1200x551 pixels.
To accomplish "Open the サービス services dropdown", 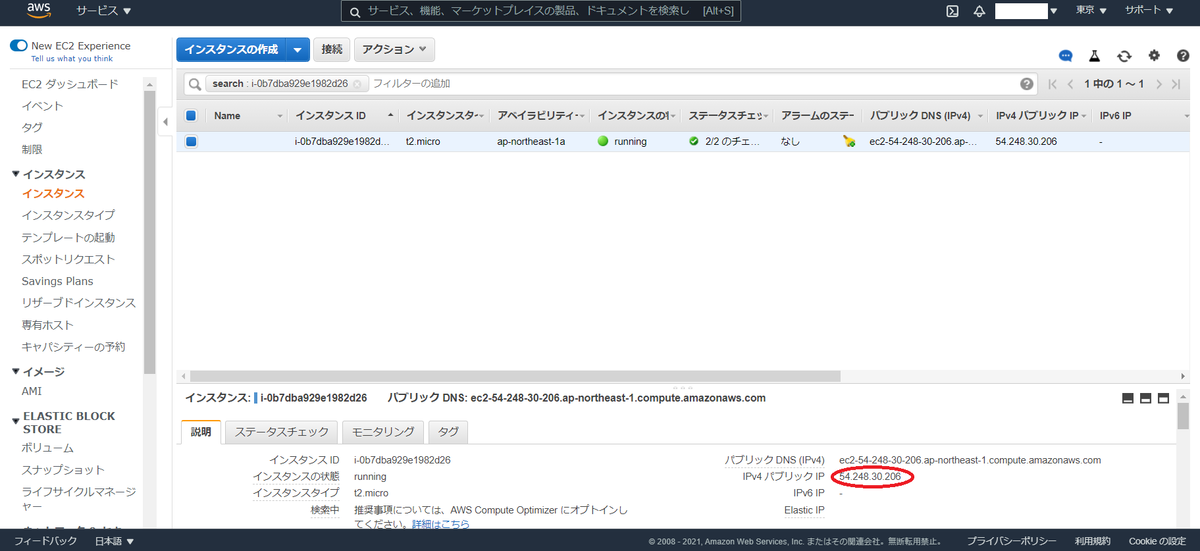I will click(x=104, y=11).
